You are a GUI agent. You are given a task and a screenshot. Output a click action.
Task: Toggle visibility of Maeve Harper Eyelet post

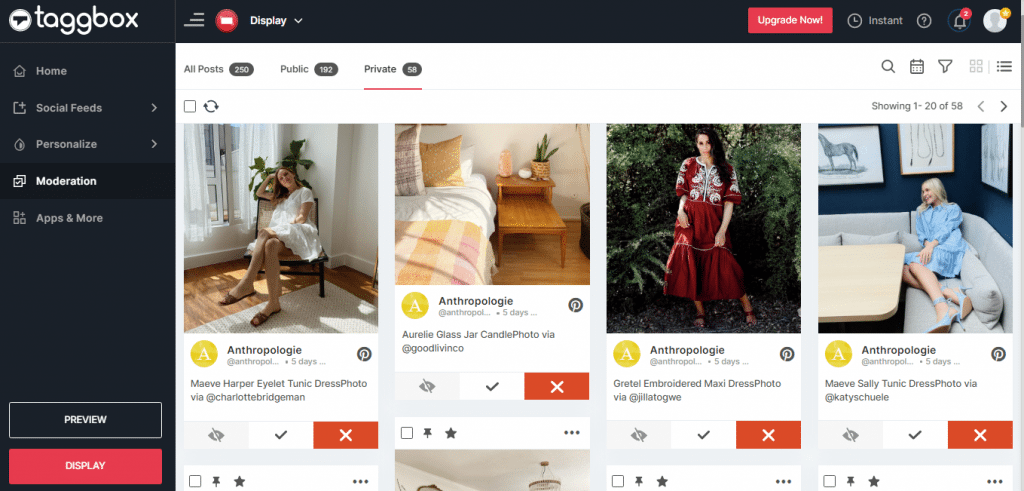coord(215,435)
